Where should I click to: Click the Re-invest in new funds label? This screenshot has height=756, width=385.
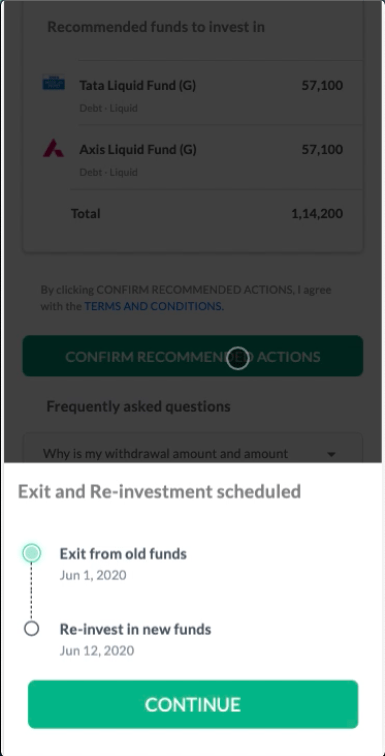[x=135, y=629]
